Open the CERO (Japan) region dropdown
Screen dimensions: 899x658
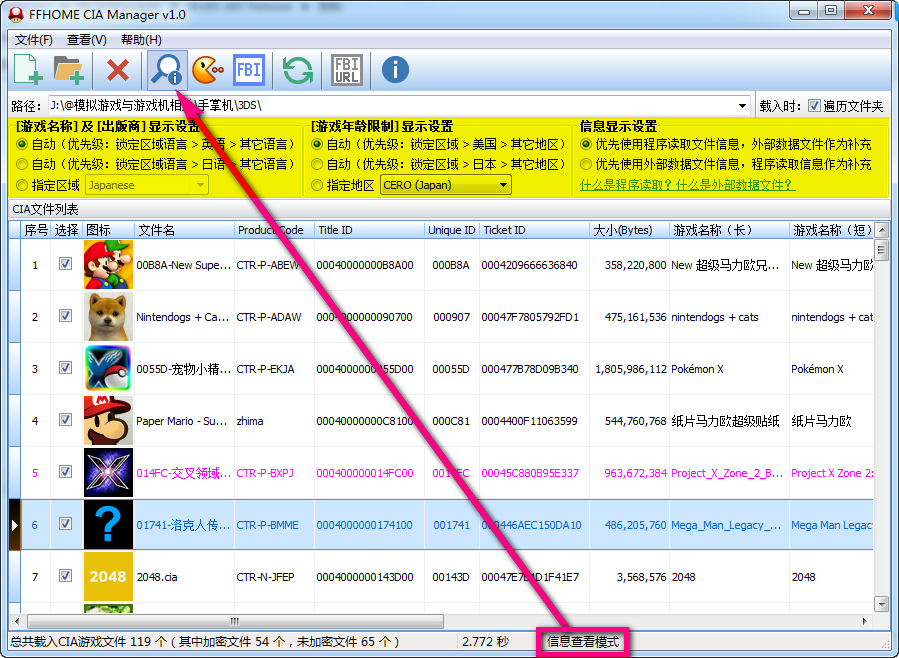[x=503, y=185]
